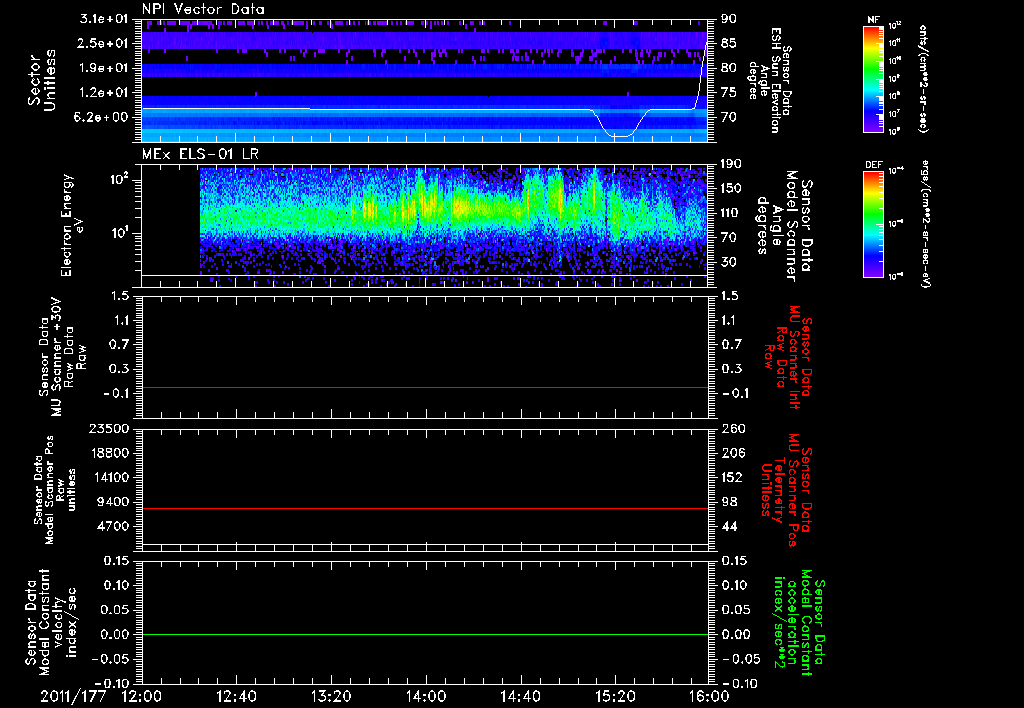Click the 'Sector Unitless' axis label
Image resolution: width=1024 pixels, height=708 pixels.
click(42, 80)
